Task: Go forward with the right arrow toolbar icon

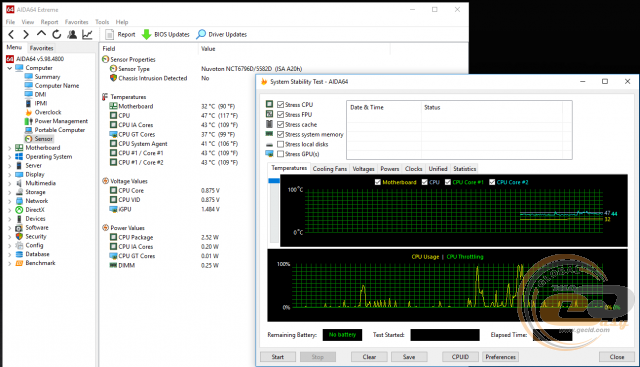Action: (x=26, y=34)
